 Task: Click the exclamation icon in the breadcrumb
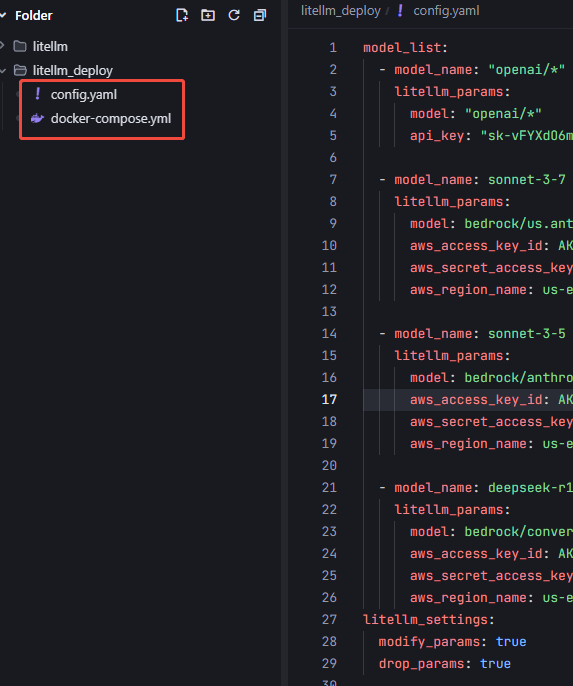point(400,10)
